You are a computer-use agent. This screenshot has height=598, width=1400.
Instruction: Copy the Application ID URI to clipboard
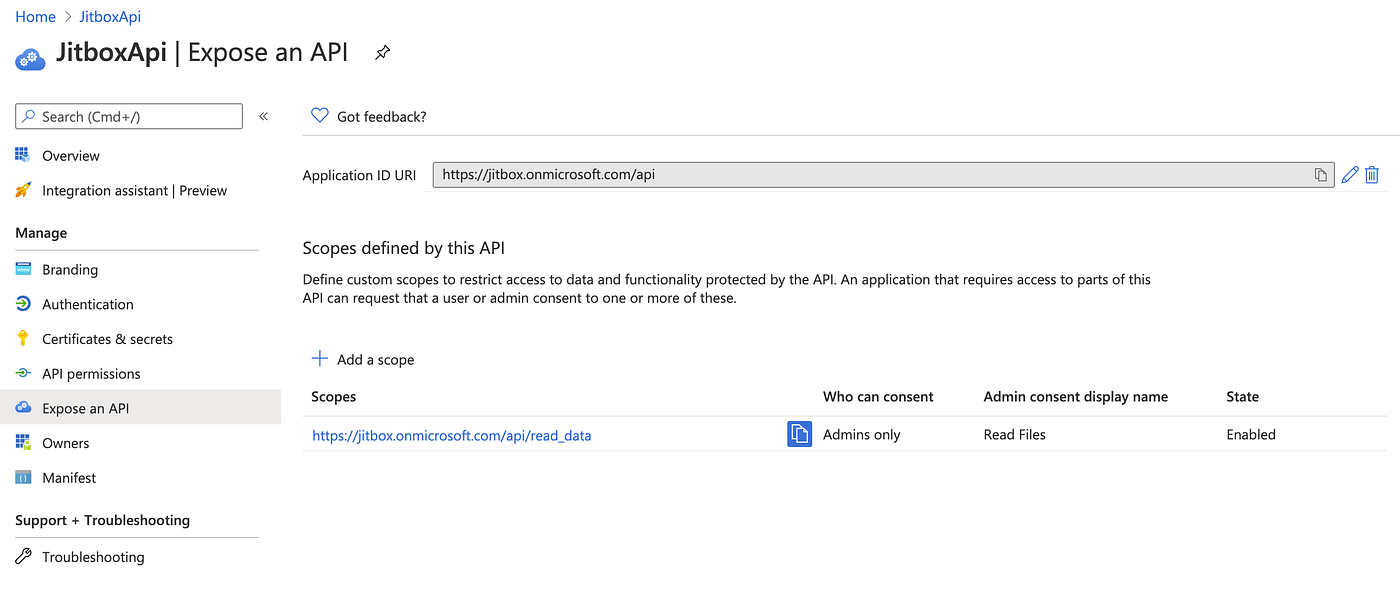(1320, 174)
